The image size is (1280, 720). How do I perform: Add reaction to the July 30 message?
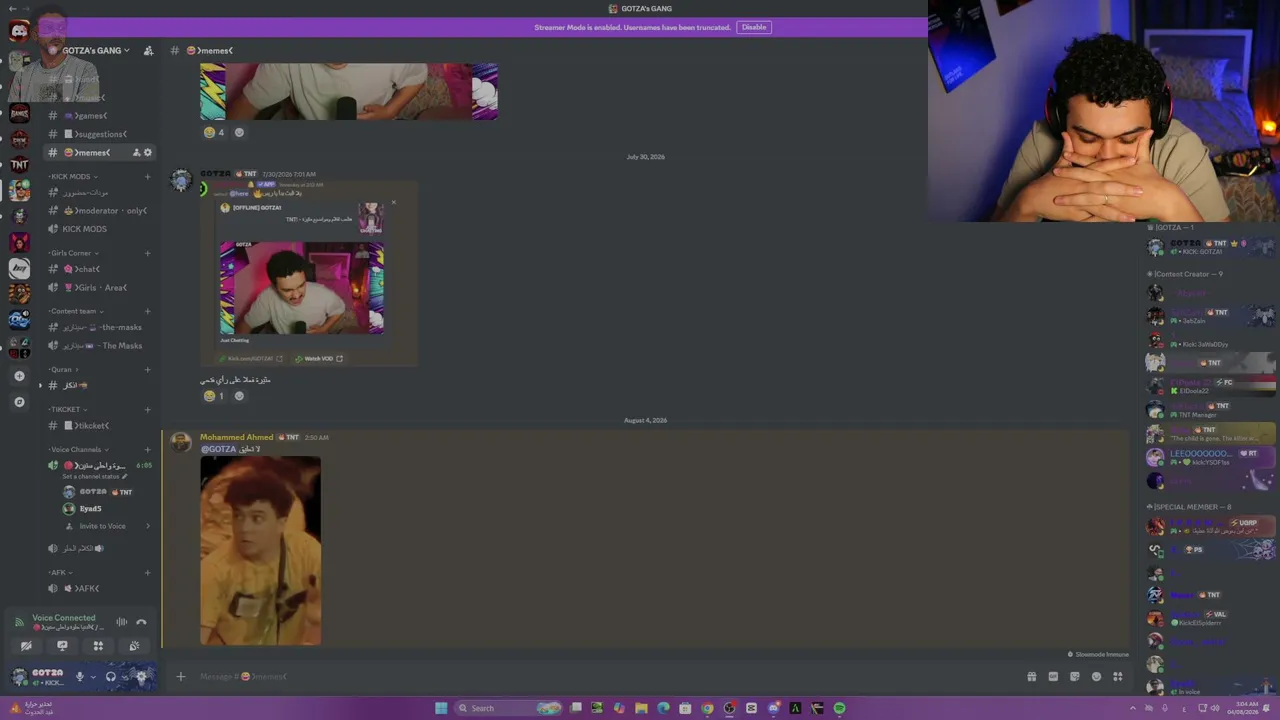239,396
